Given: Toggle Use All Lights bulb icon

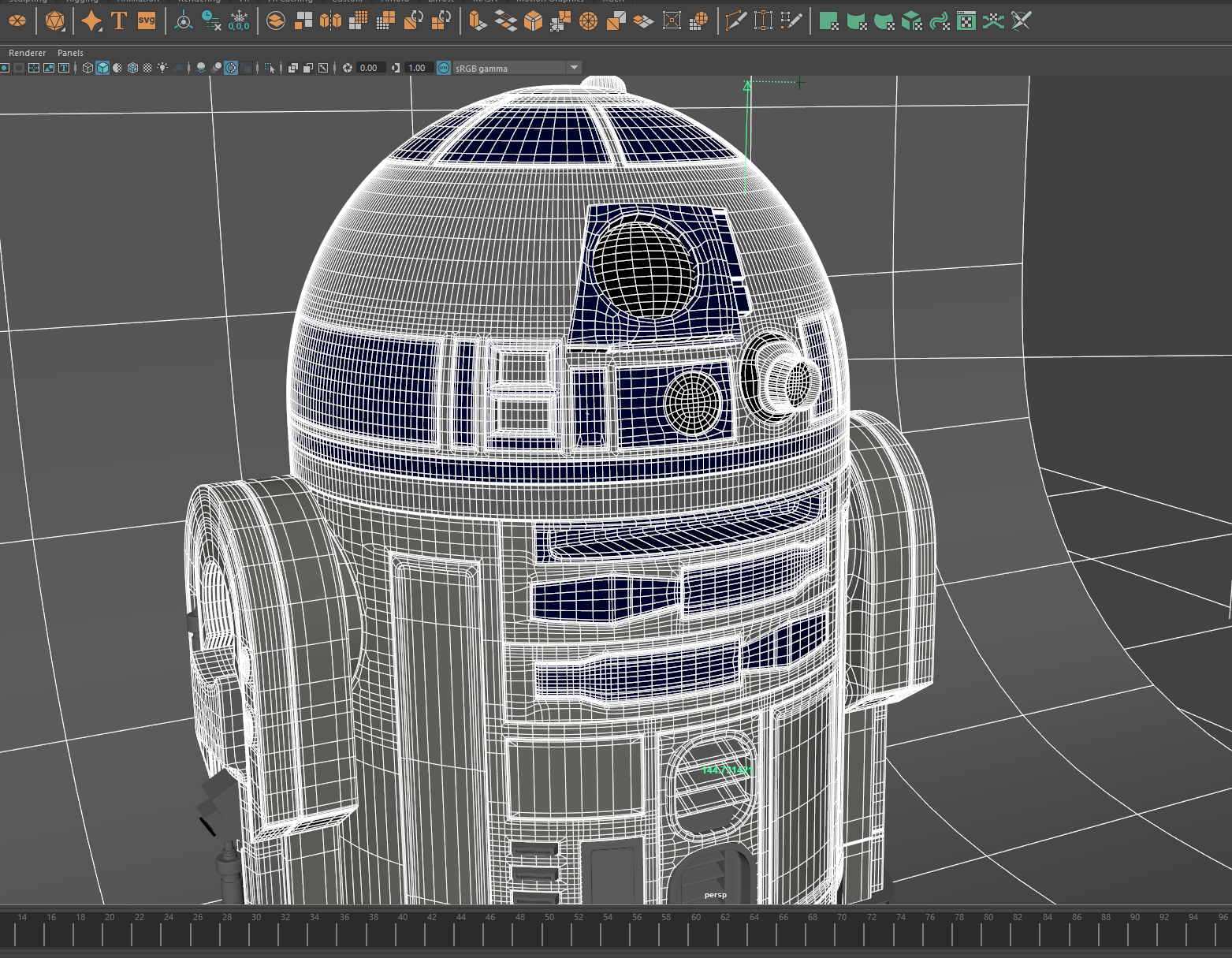Looking at the screenshot, I should (162, 68).
